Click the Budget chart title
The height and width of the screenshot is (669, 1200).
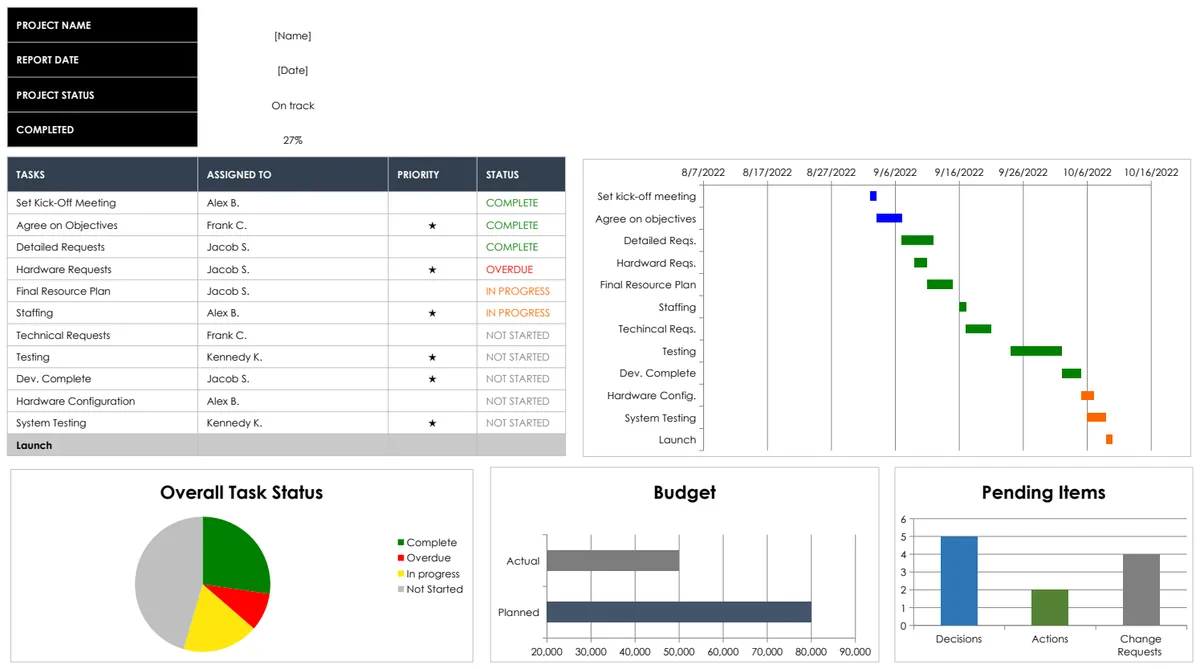[x=685, y=492]
